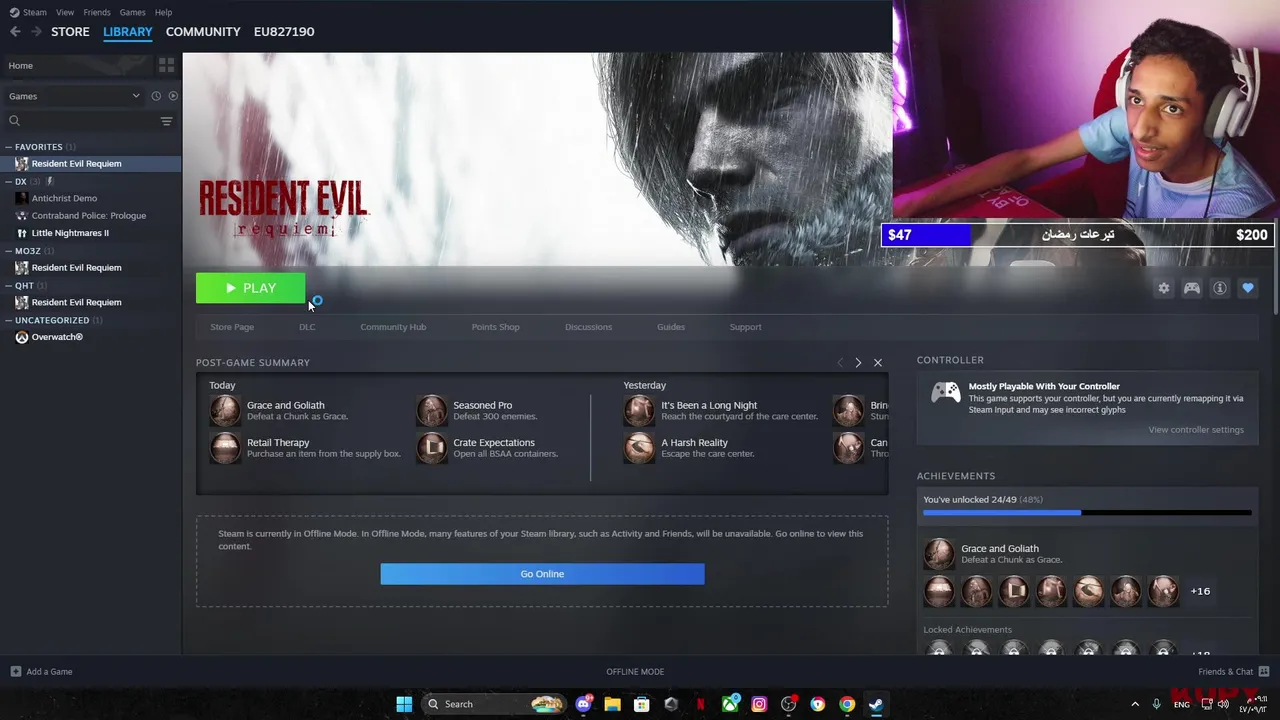Switch to the COMMUNITY tab
This screenshot has width=1280, height=720.
pos(203,31)
